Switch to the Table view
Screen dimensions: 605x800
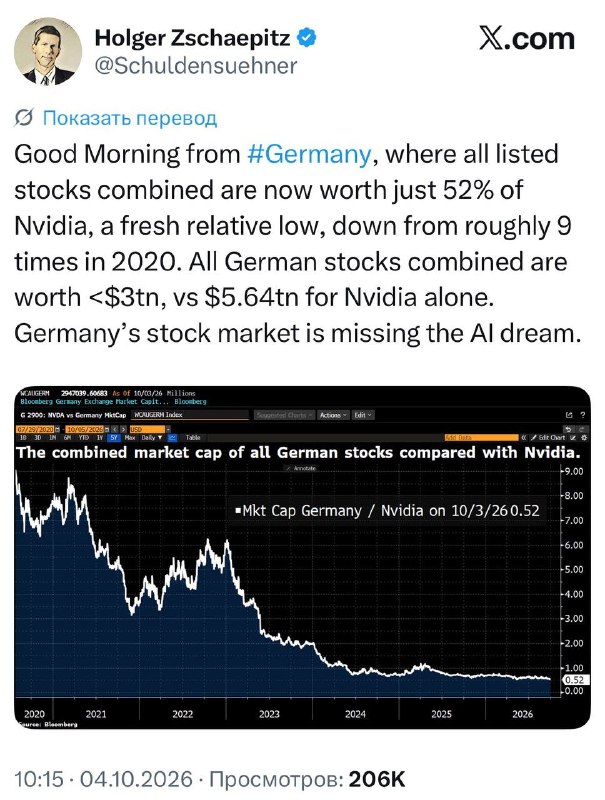[193, 438]
